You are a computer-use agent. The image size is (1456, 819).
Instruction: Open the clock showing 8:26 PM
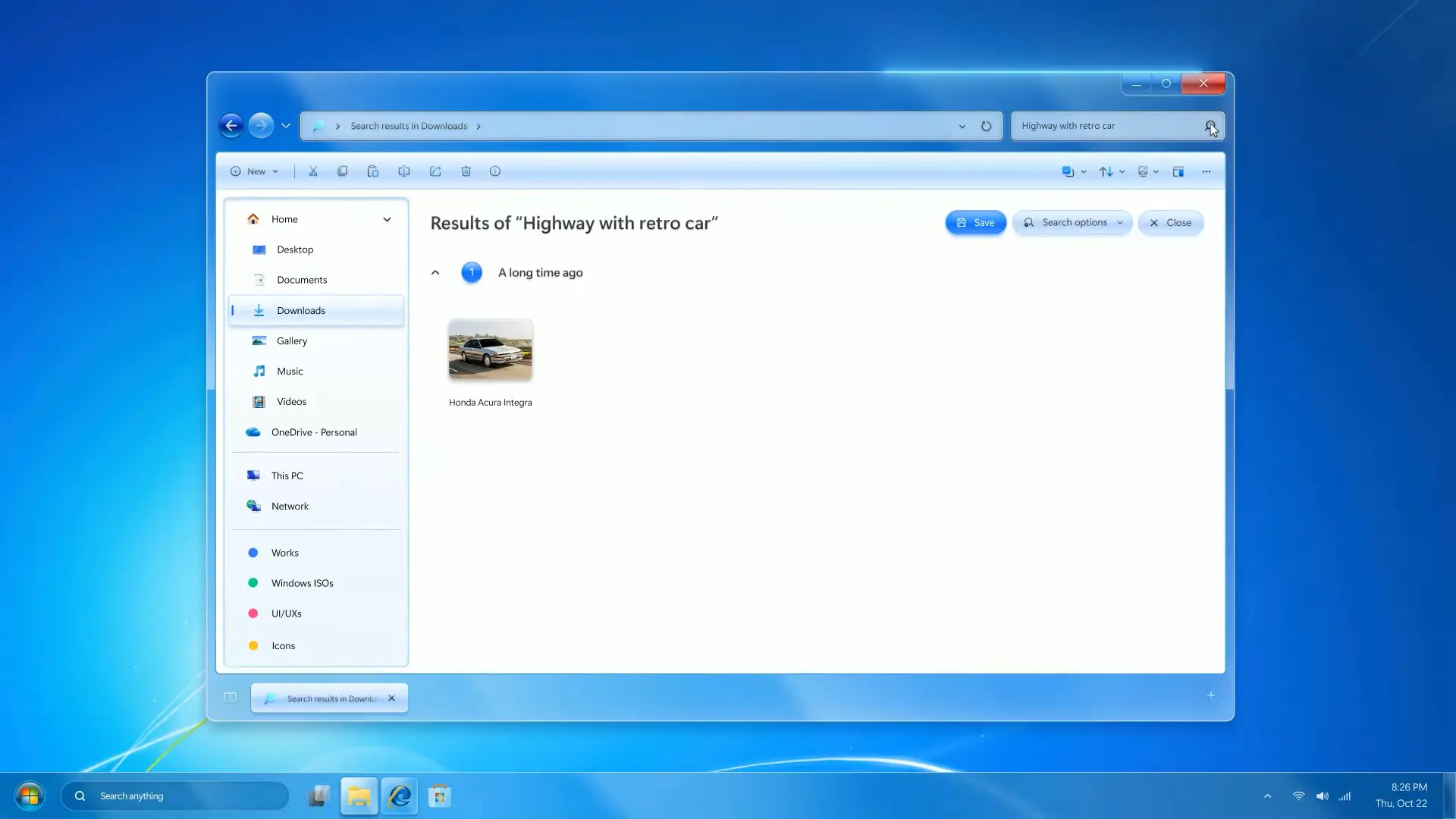point(1401,795)
